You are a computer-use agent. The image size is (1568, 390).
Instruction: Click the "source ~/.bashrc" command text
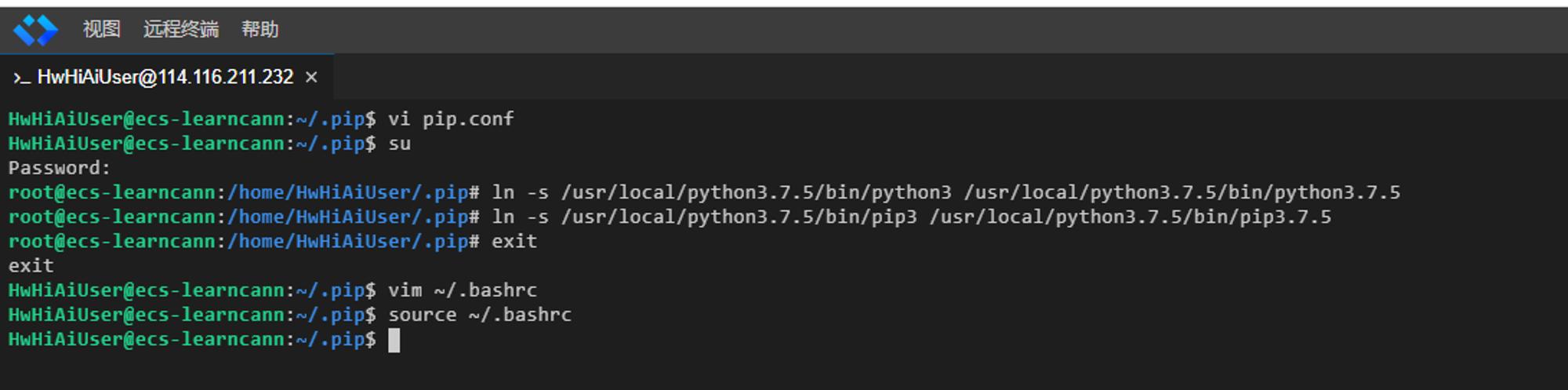(x=480, y=315)
